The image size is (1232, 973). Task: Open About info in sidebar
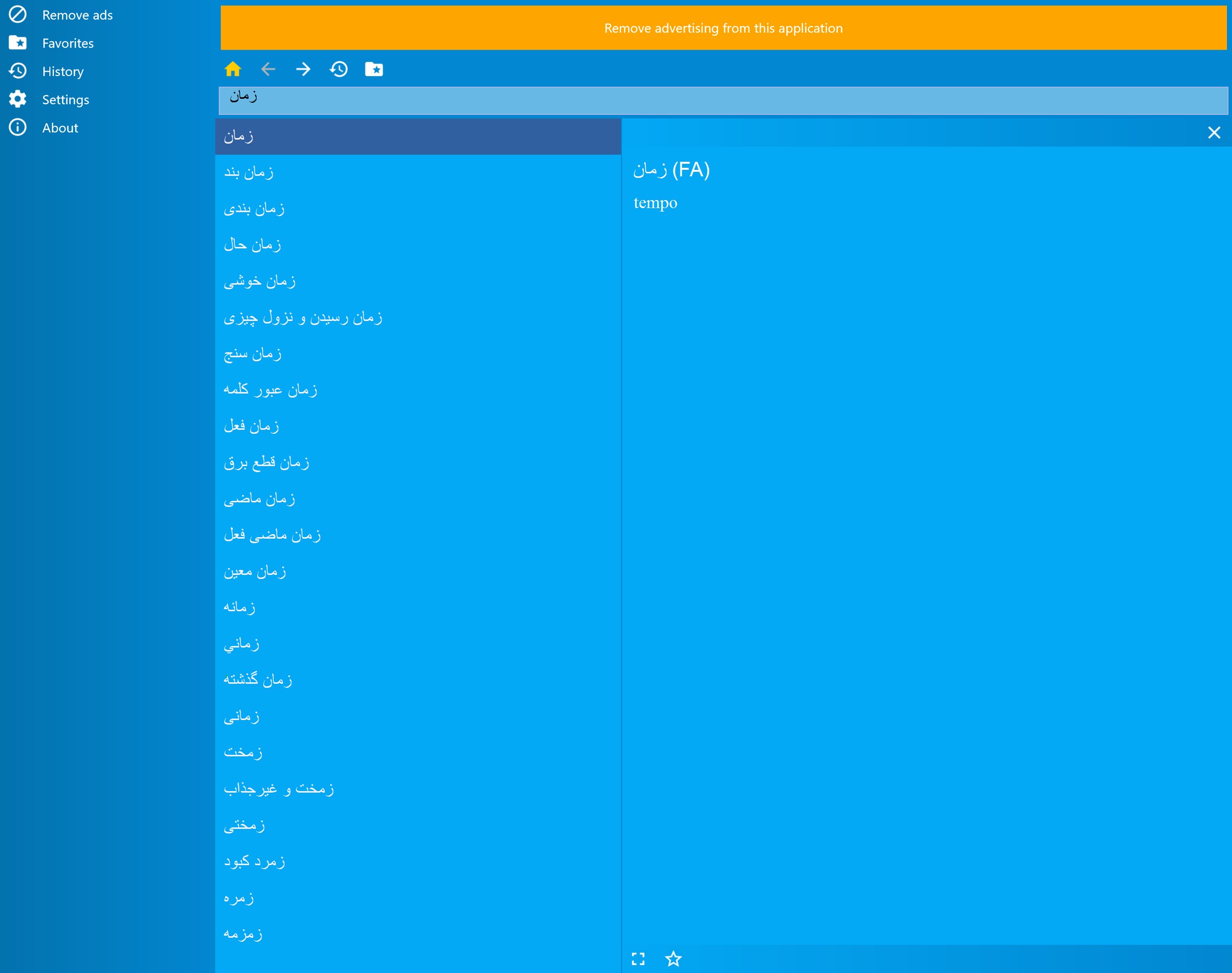pyautogui.click(x=60, y=127)
